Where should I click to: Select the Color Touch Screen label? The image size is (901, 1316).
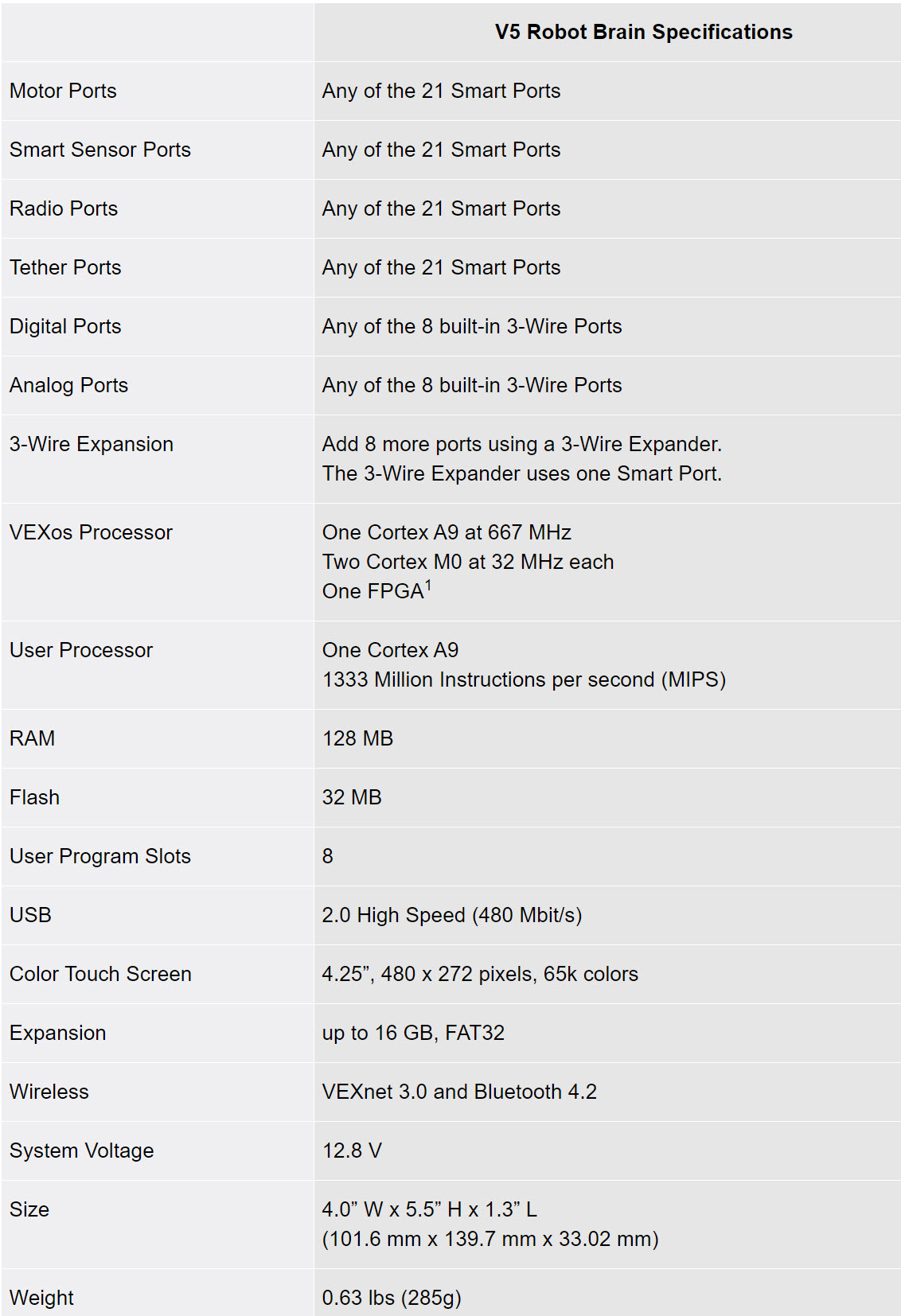point(100,974)
